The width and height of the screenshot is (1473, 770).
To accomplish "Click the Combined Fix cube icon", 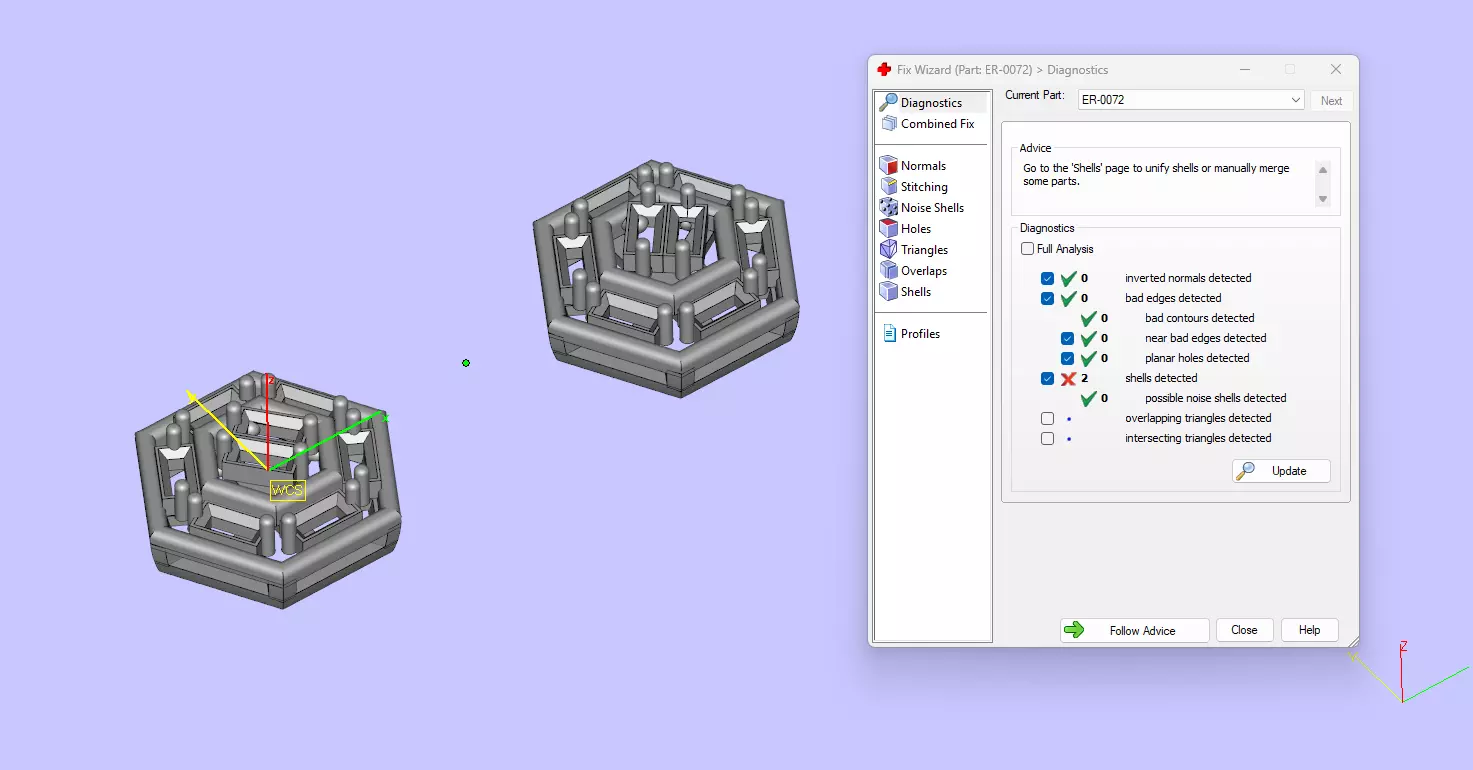I will tap(888, 124).
